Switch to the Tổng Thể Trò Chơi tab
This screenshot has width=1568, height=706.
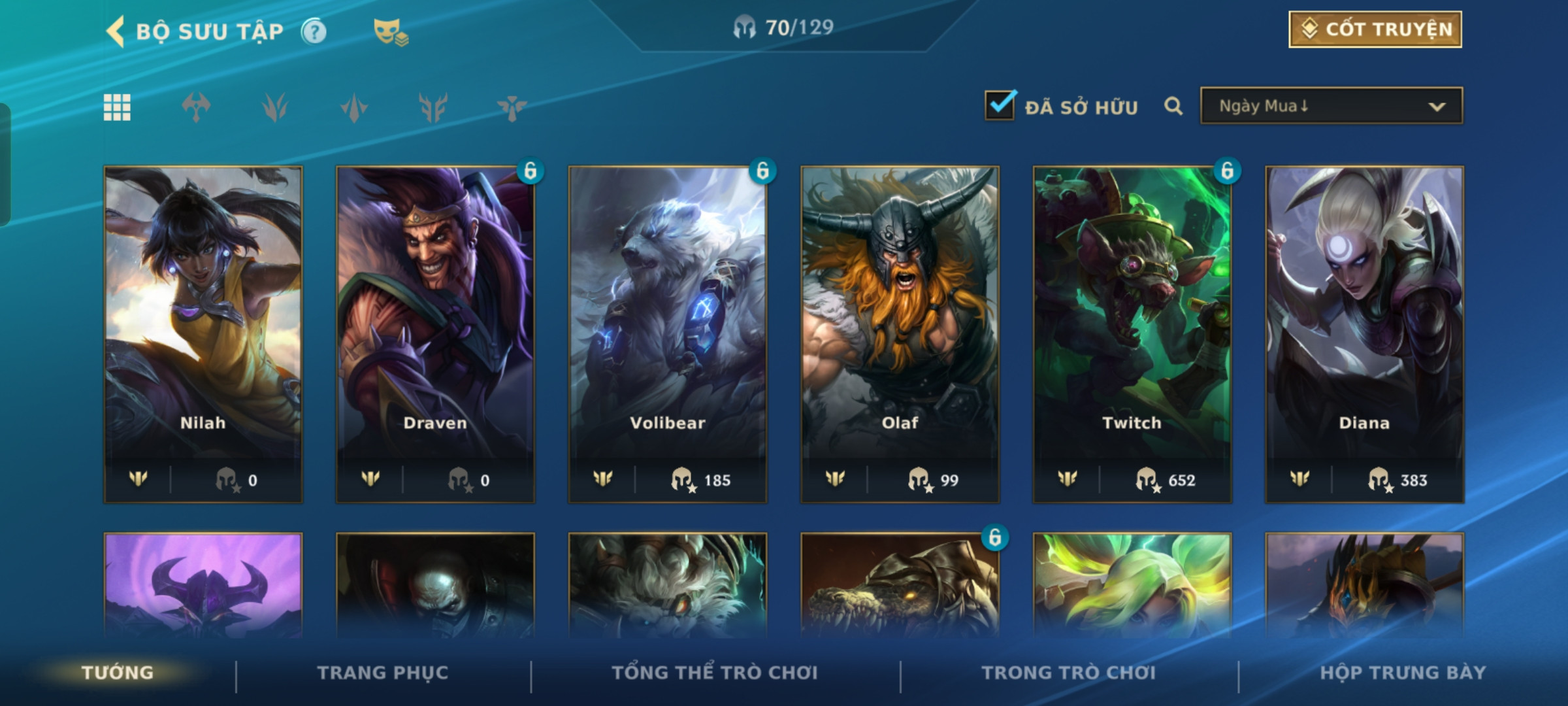[x=715, y=673]
